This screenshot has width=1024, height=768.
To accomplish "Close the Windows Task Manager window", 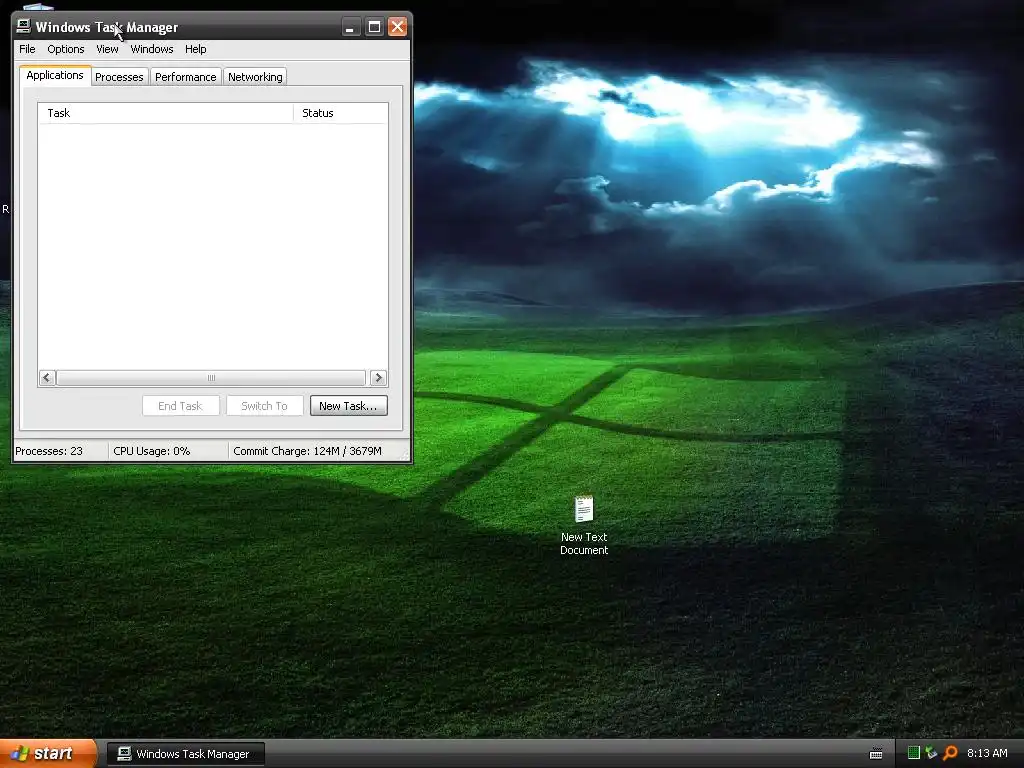I will (x=397, y=27).
